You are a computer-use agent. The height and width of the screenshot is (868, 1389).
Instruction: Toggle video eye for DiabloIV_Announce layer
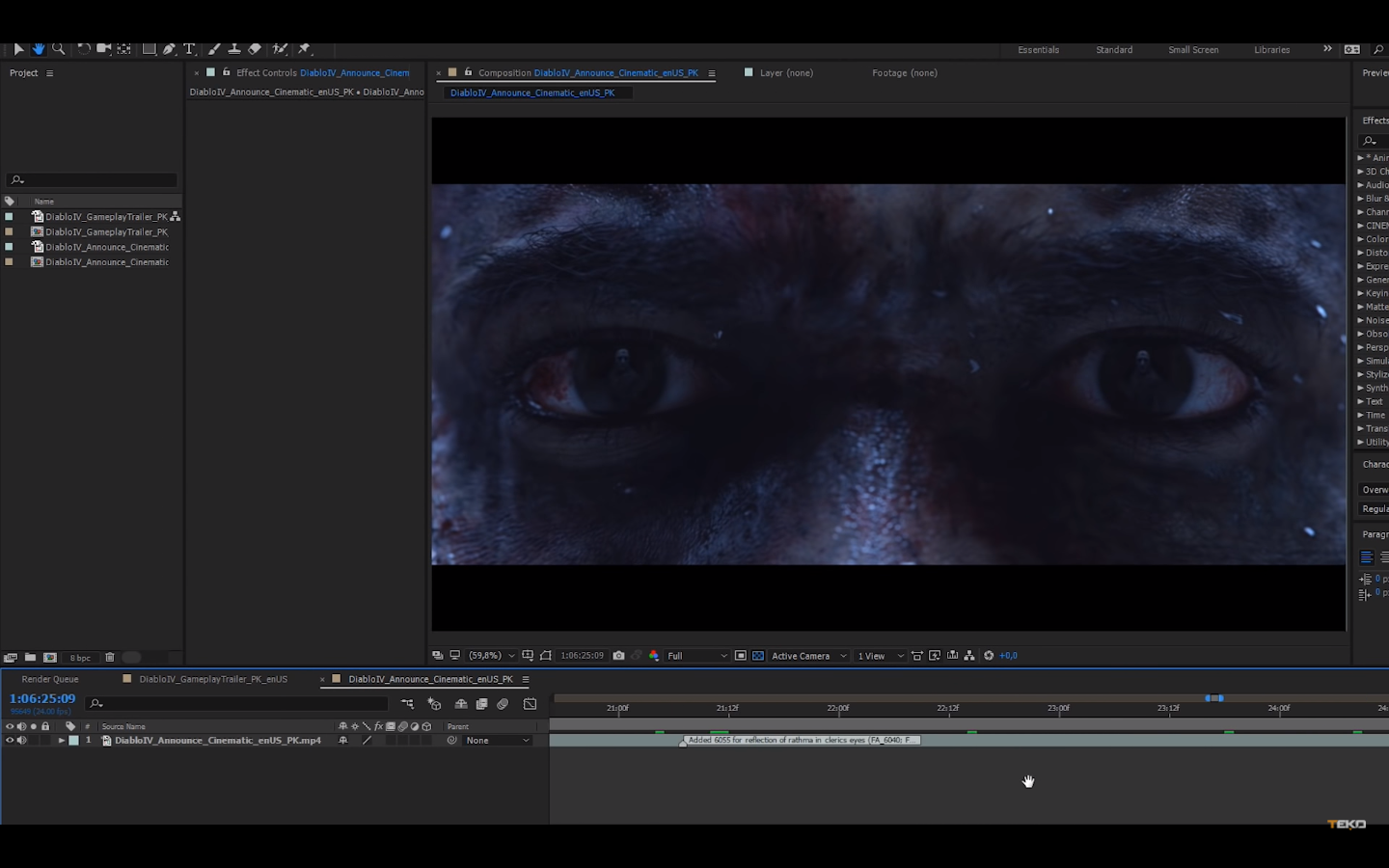click(x=10, y=741)
